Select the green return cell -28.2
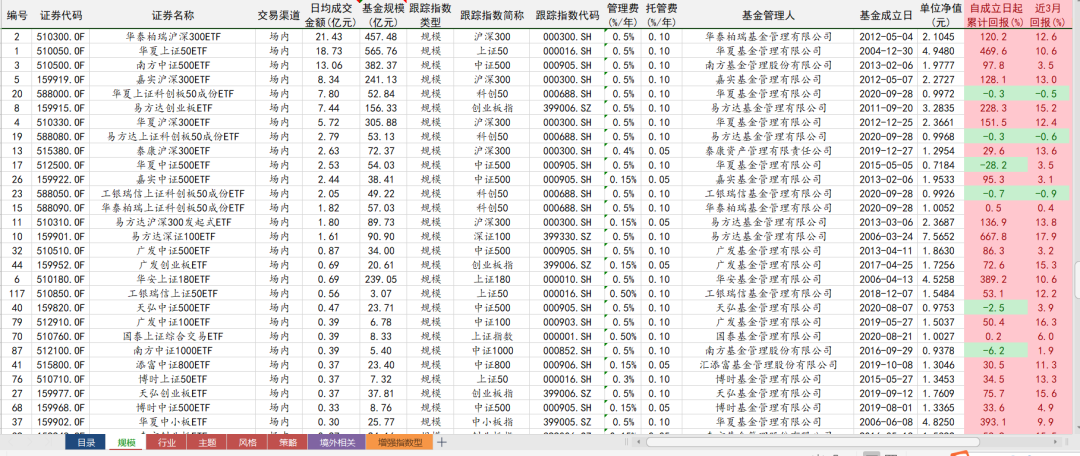Viewport: 1080px width, 456px height. [995, 165]
